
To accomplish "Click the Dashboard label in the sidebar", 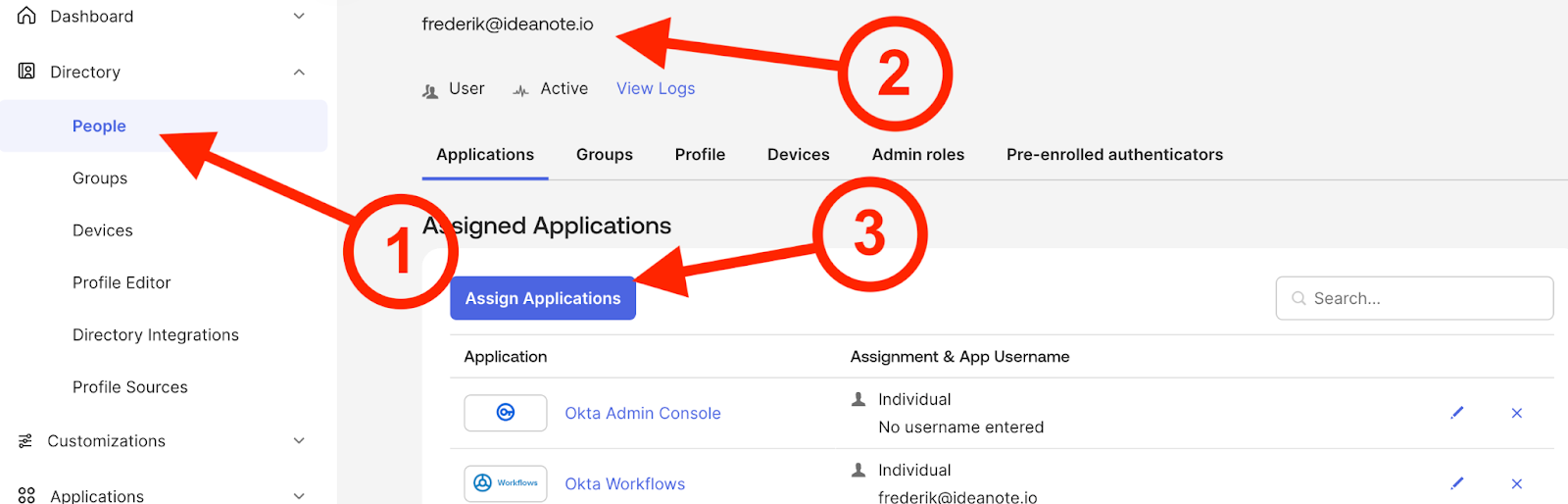I will click(92, 17).
